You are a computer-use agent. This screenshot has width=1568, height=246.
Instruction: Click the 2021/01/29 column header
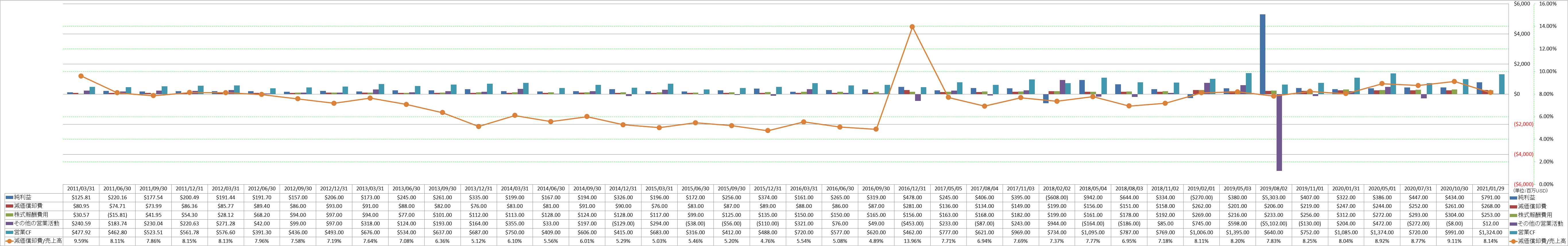[x=1490, y=189]
